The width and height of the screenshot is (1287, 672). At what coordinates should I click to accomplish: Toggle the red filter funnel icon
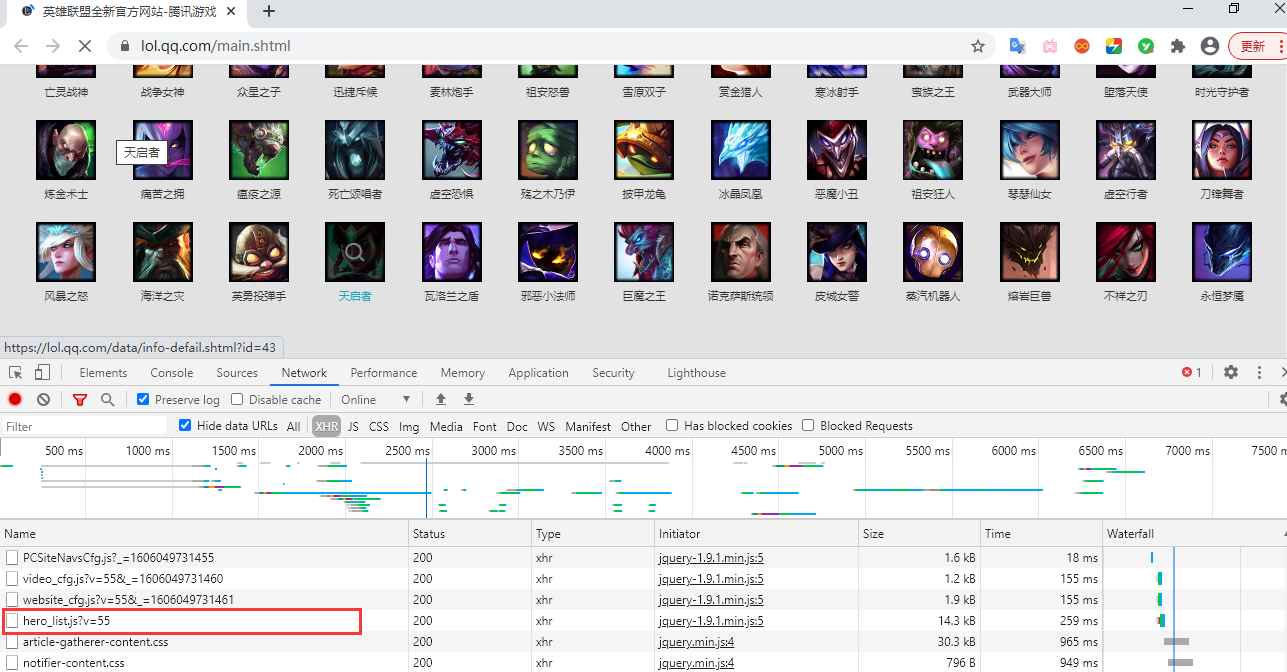pos(80,399)
